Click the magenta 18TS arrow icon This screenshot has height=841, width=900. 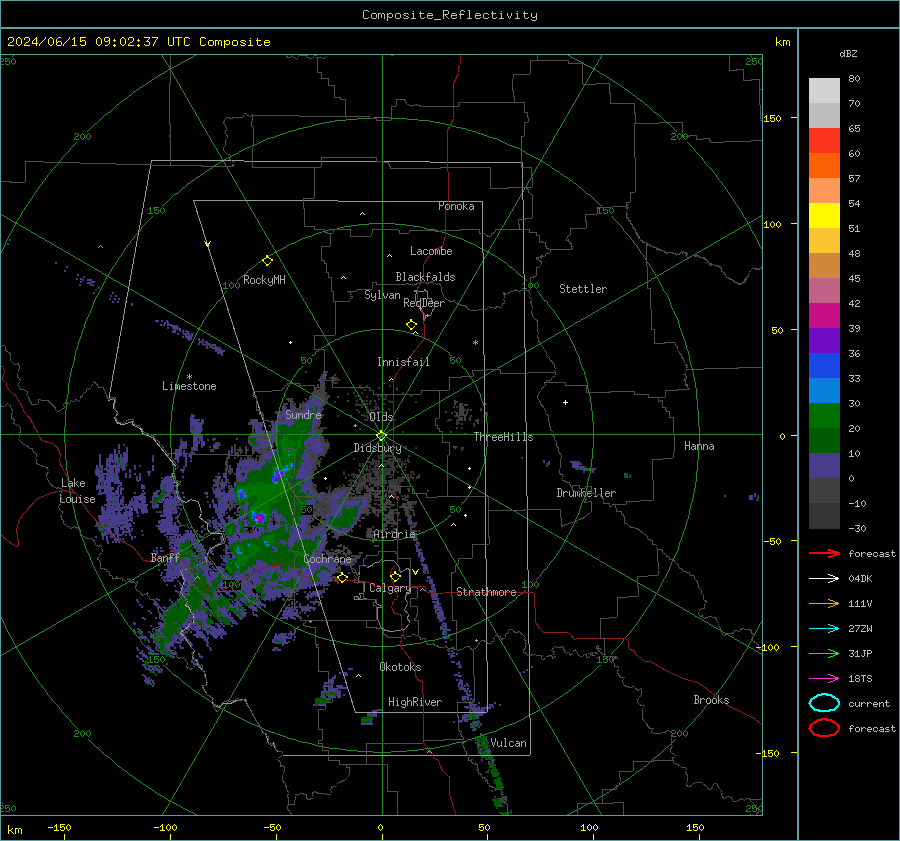(824, 679)
